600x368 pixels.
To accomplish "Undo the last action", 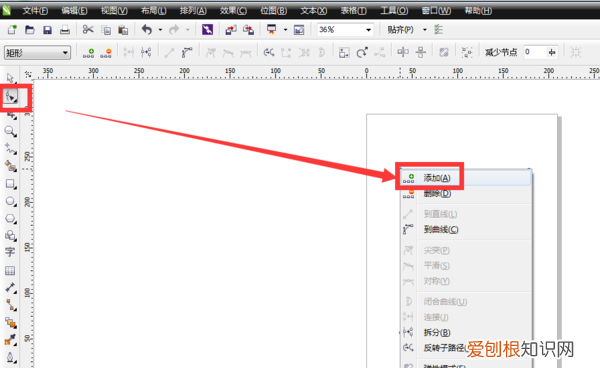I will [x=147, y=29].
